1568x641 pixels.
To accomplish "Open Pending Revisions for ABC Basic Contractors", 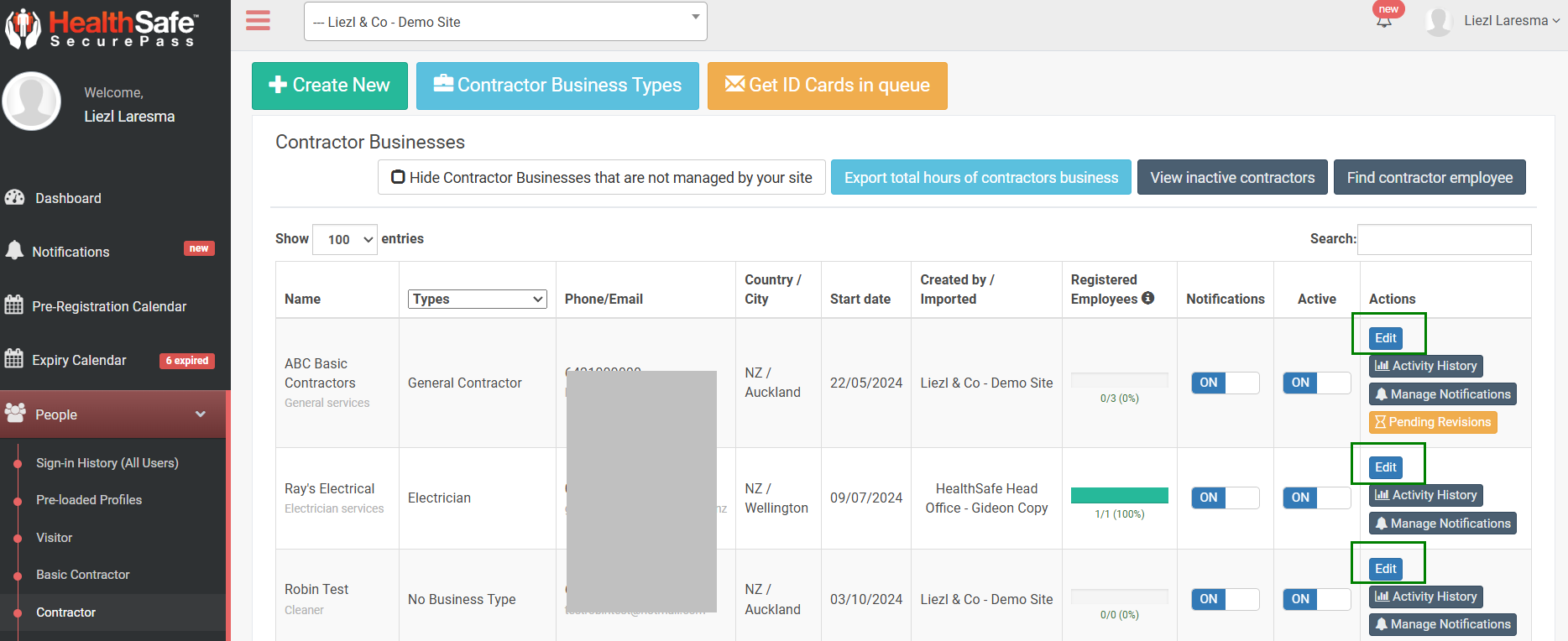I will pos(1433,422).
